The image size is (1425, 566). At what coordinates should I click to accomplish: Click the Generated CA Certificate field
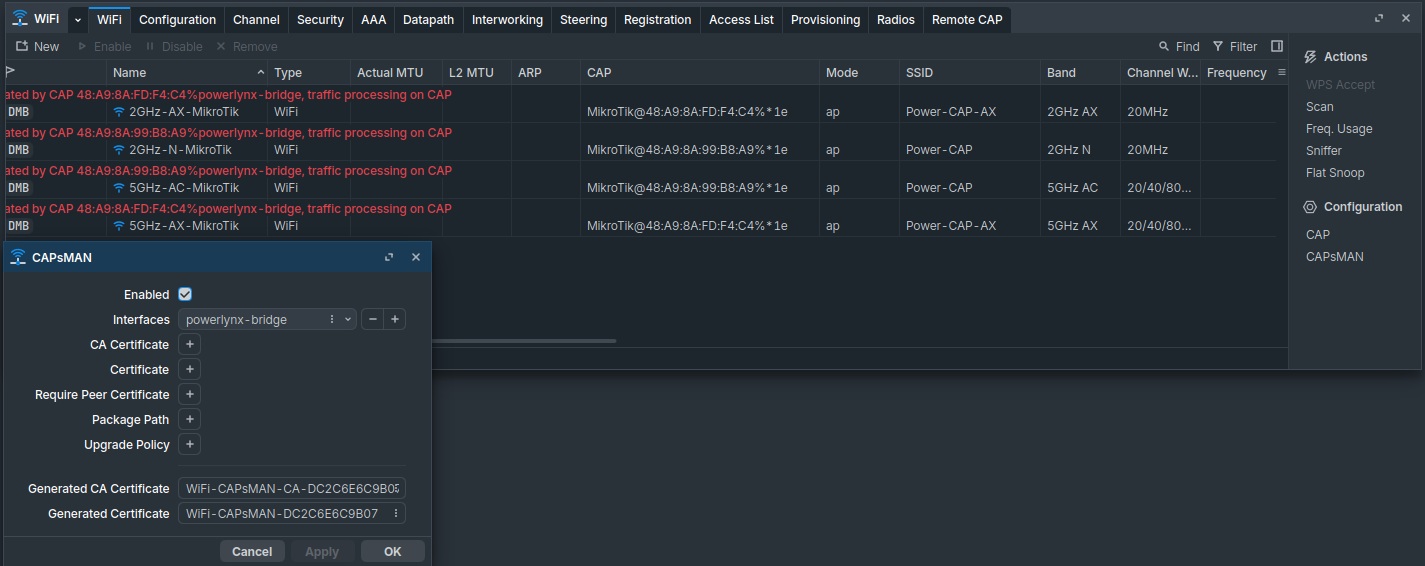292,488
